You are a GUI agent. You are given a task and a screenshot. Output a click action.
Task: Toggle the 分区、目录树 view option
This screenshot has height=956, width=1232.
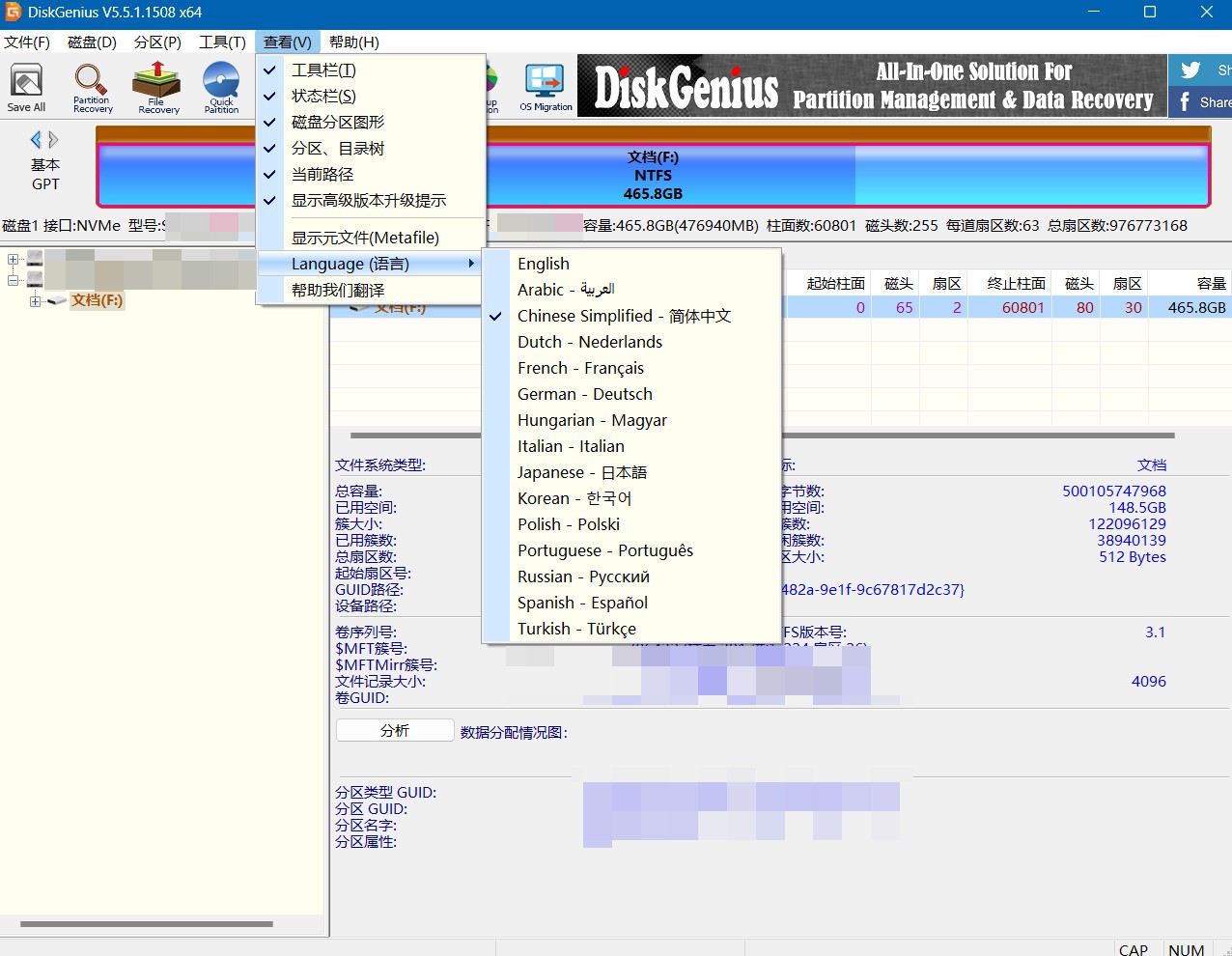[x=370, y=149]
